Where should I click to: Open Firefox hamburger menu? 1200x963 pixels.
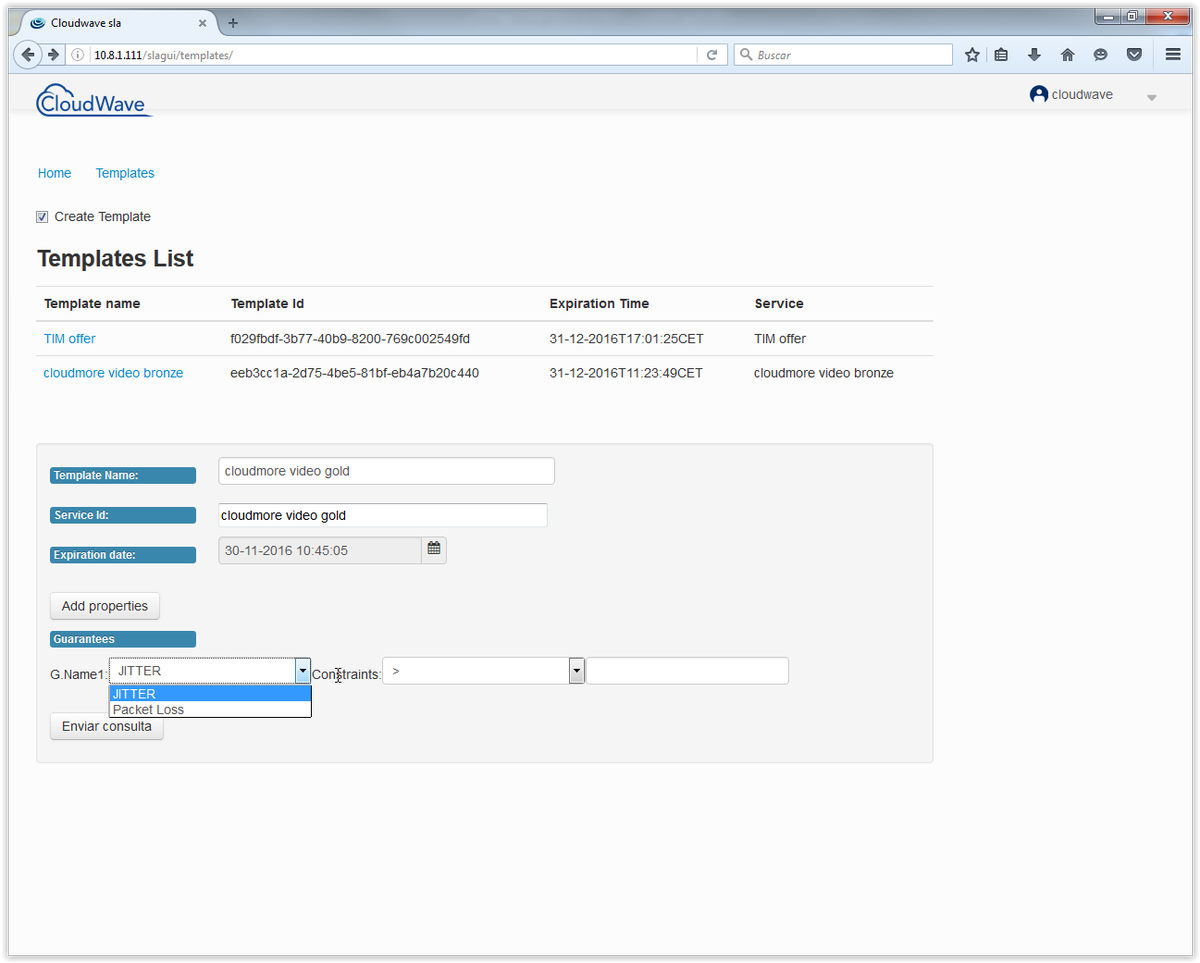(1173, 55)
